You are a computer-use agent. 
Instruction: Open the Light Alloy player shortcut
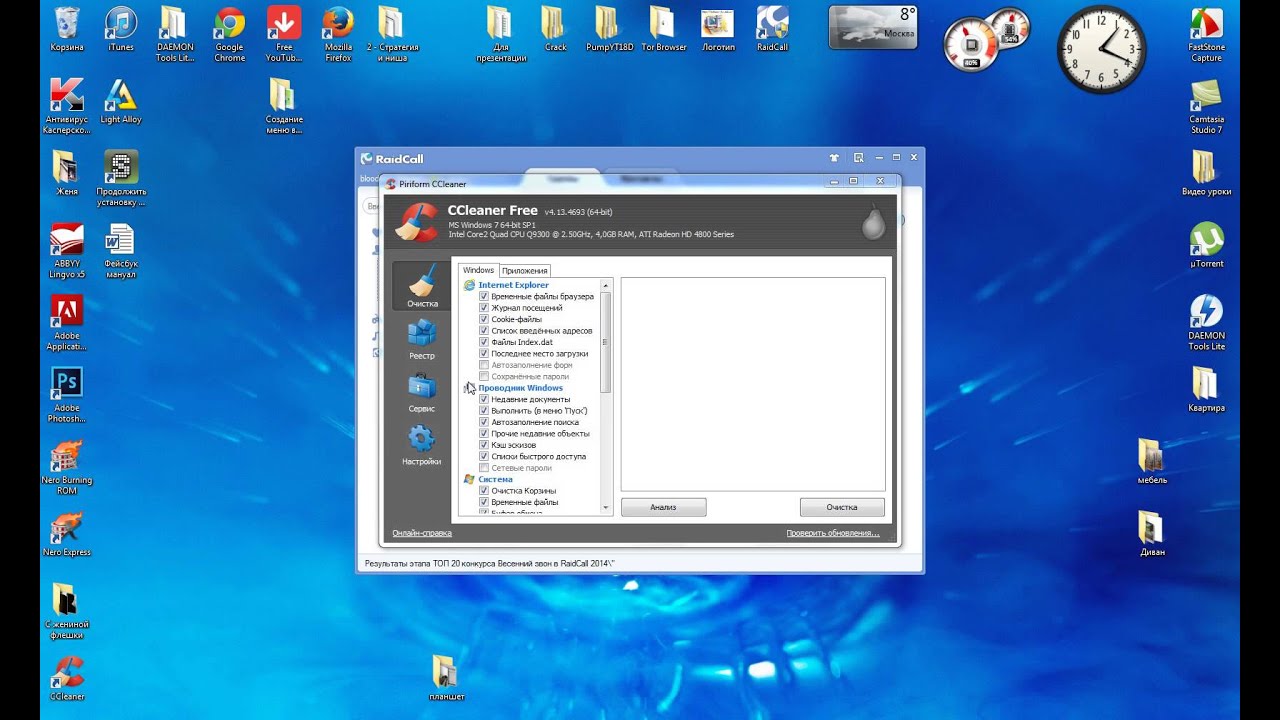(121, 101)
